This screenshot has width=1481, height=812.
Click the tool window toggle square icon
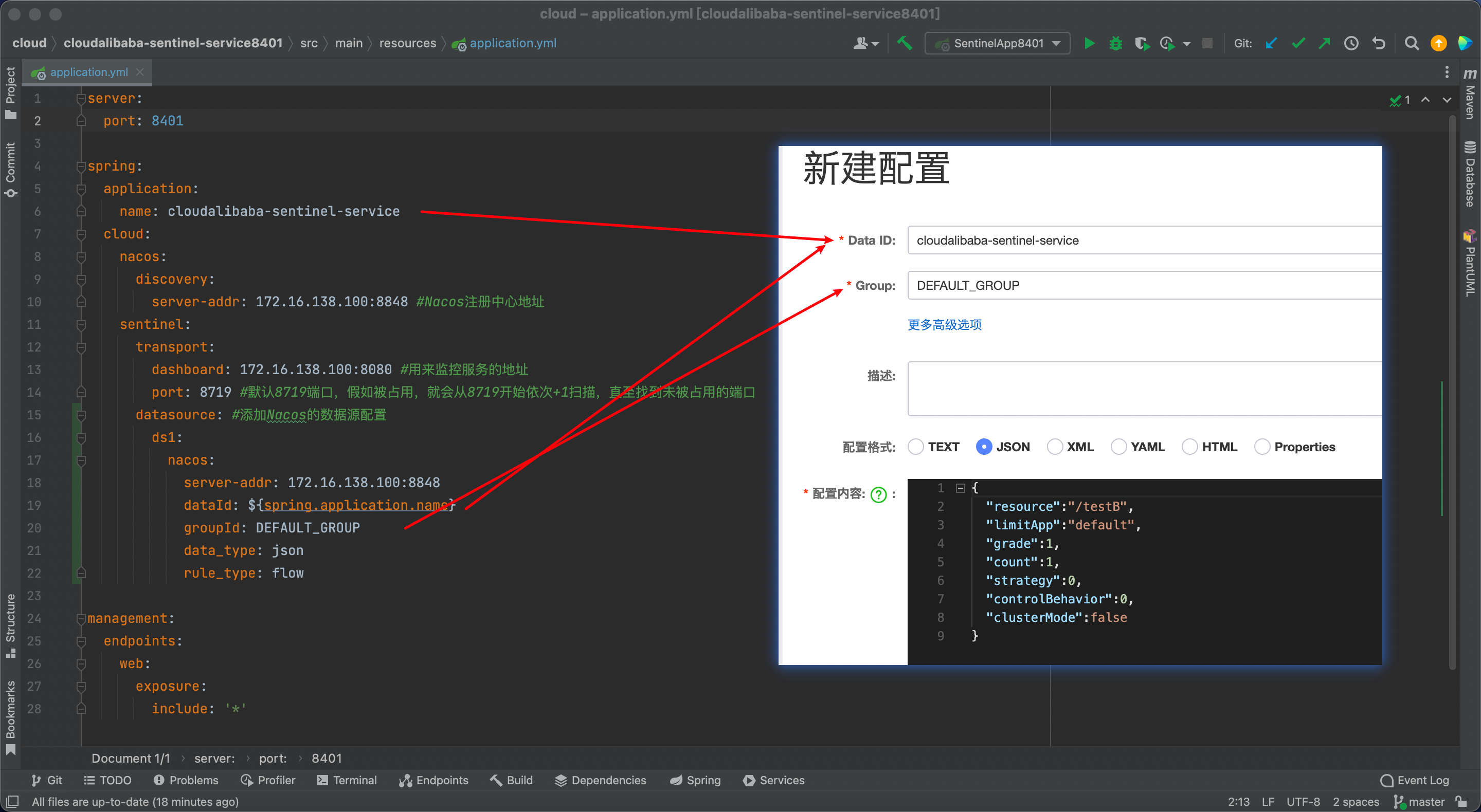[13, 801]
